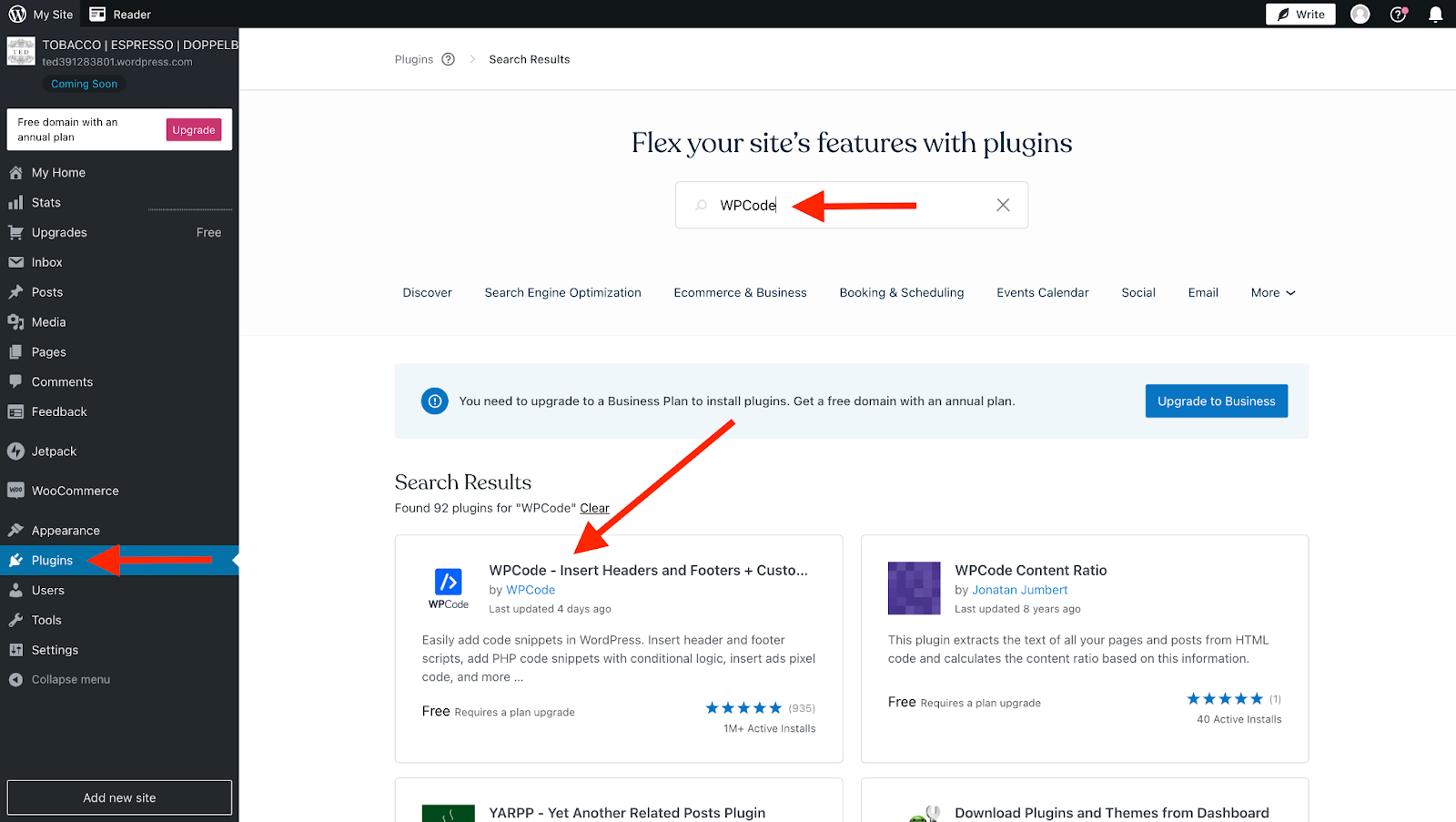Click the WordPress logo in the top bar
Screen dimensions: 1456x822
click(17, 14)
